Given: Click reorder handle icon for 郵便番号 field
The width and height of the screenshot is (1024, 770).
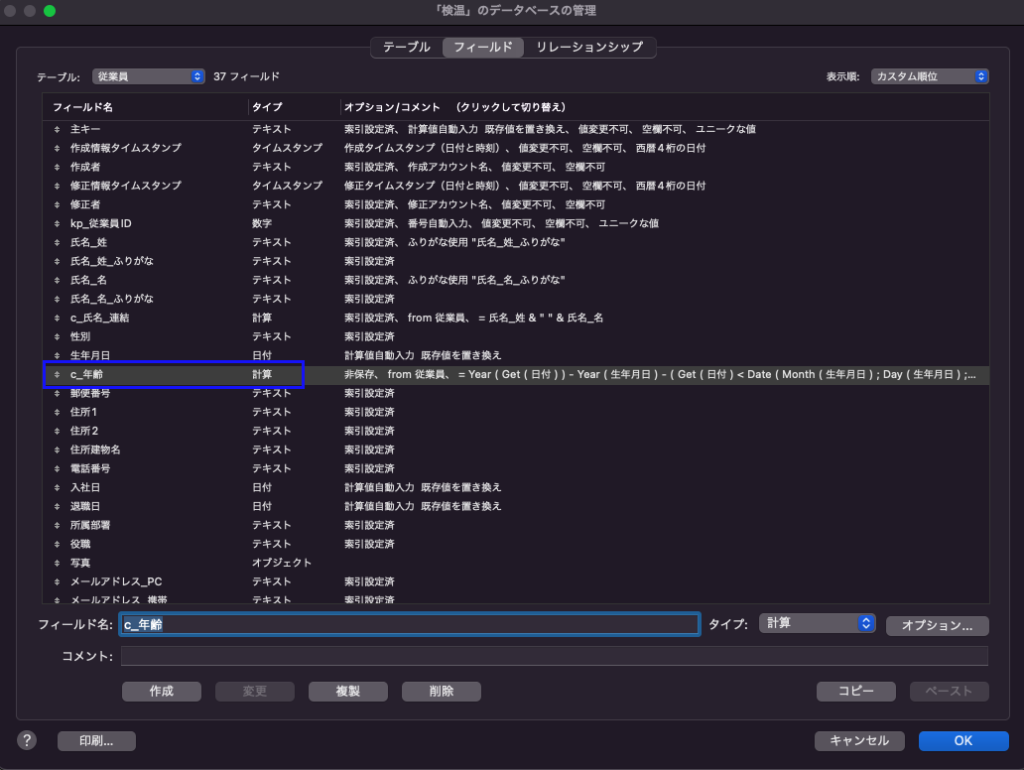Looking at the screenshot, I should tap(57, 393).
